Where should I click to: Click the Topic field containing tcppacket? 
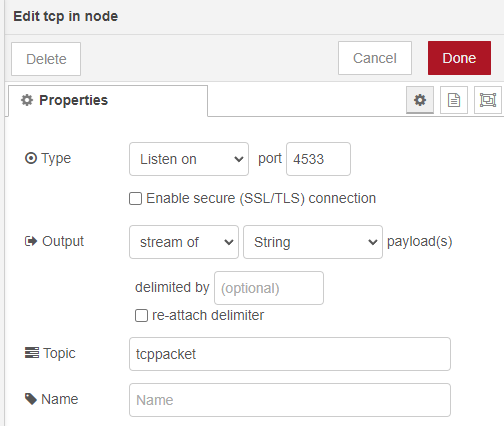pyautogui.click(x=290, y=354)
